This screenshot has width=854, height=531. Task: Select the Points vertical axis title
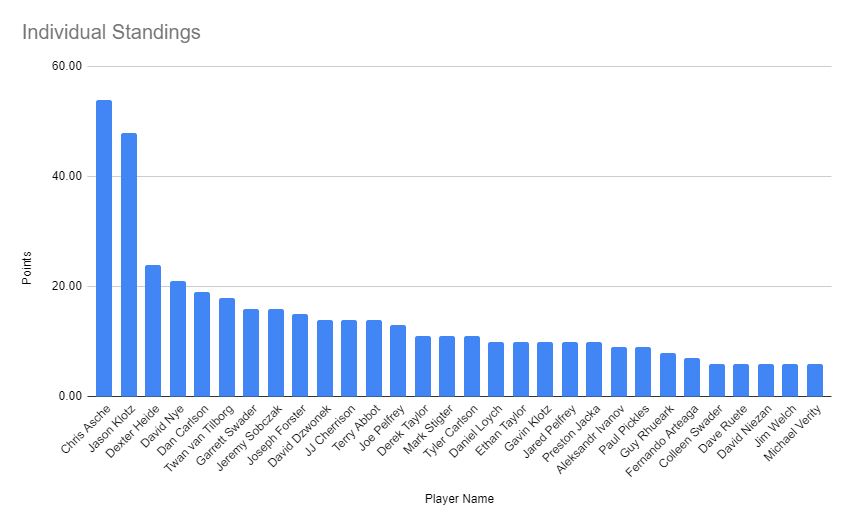tap(29, 270)
